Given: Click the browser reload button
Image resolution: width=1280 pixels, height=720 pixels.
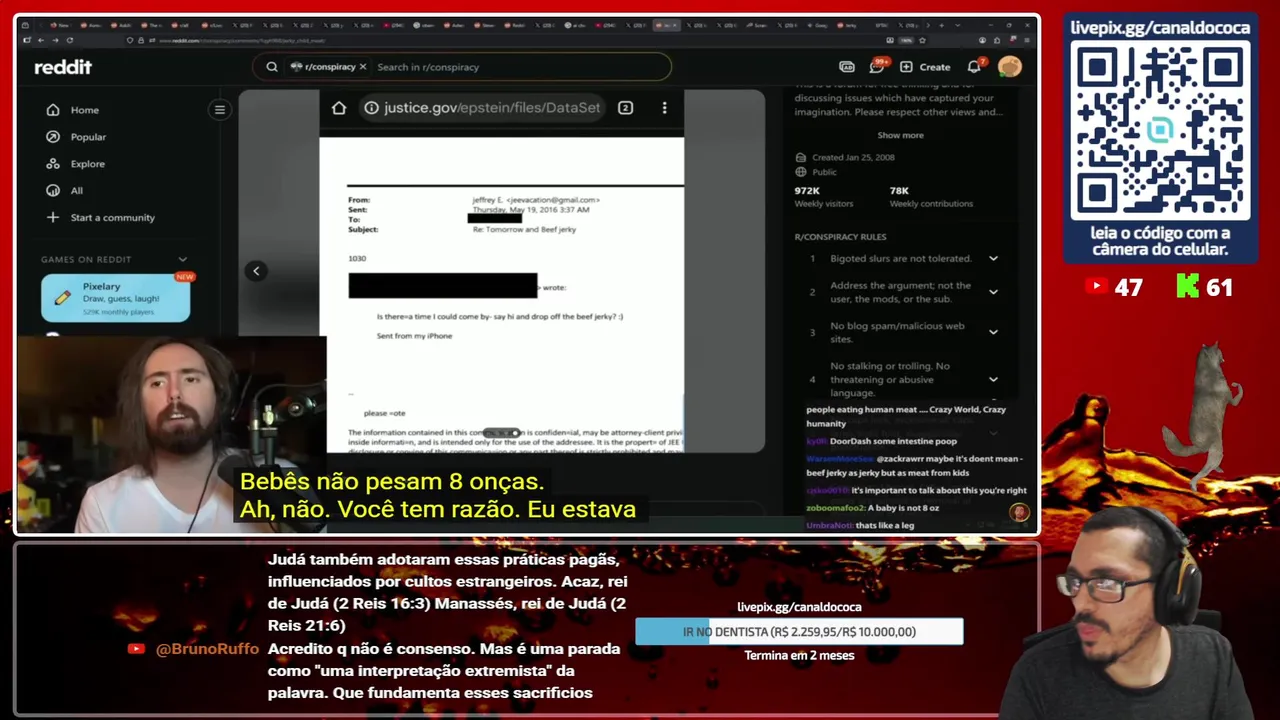Looking at the screenshot, I should pos(69,40).
